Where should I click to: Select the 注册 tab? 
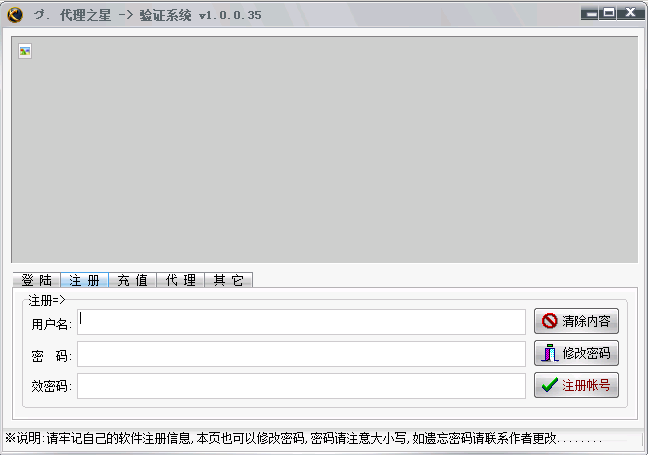pyautogui.click(x=84, y=280)
